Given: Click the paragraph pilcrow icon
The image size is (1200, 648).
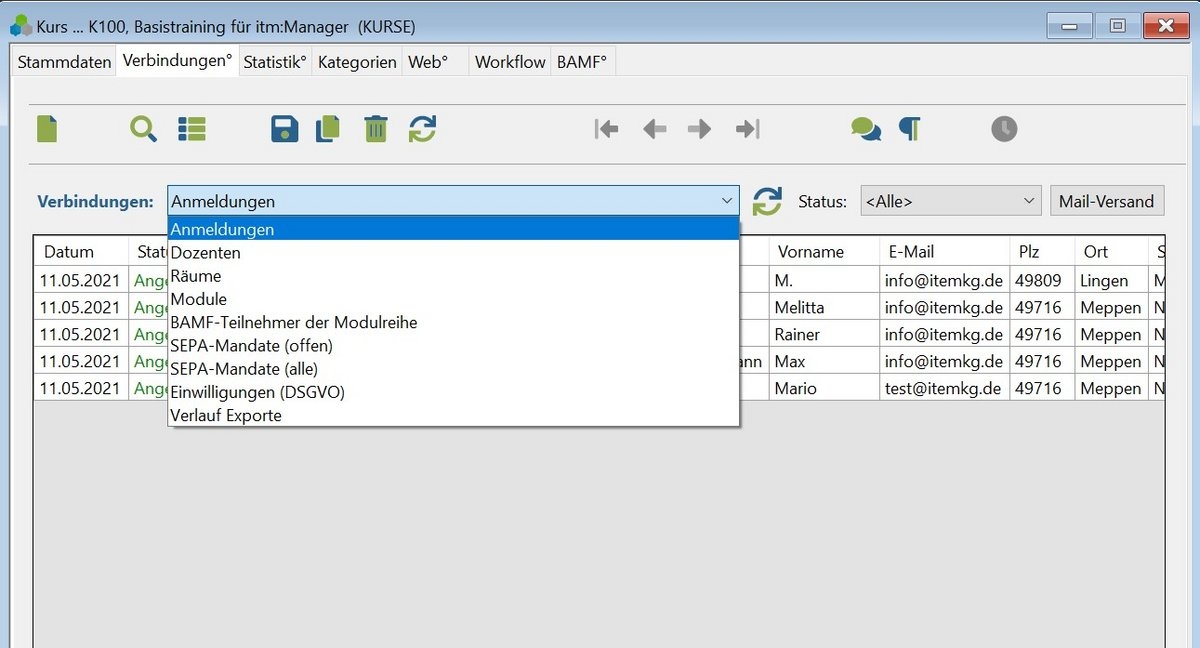Looking at the screenshot, I should pyautogui.click(x=909, y=129).
